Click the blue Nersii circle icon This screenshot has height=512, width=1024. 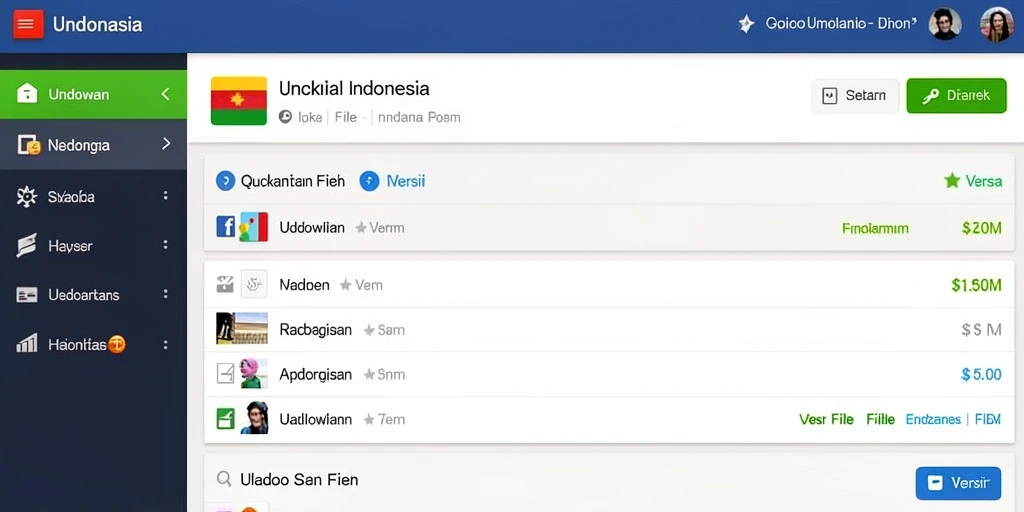click(x=369, y=181)
